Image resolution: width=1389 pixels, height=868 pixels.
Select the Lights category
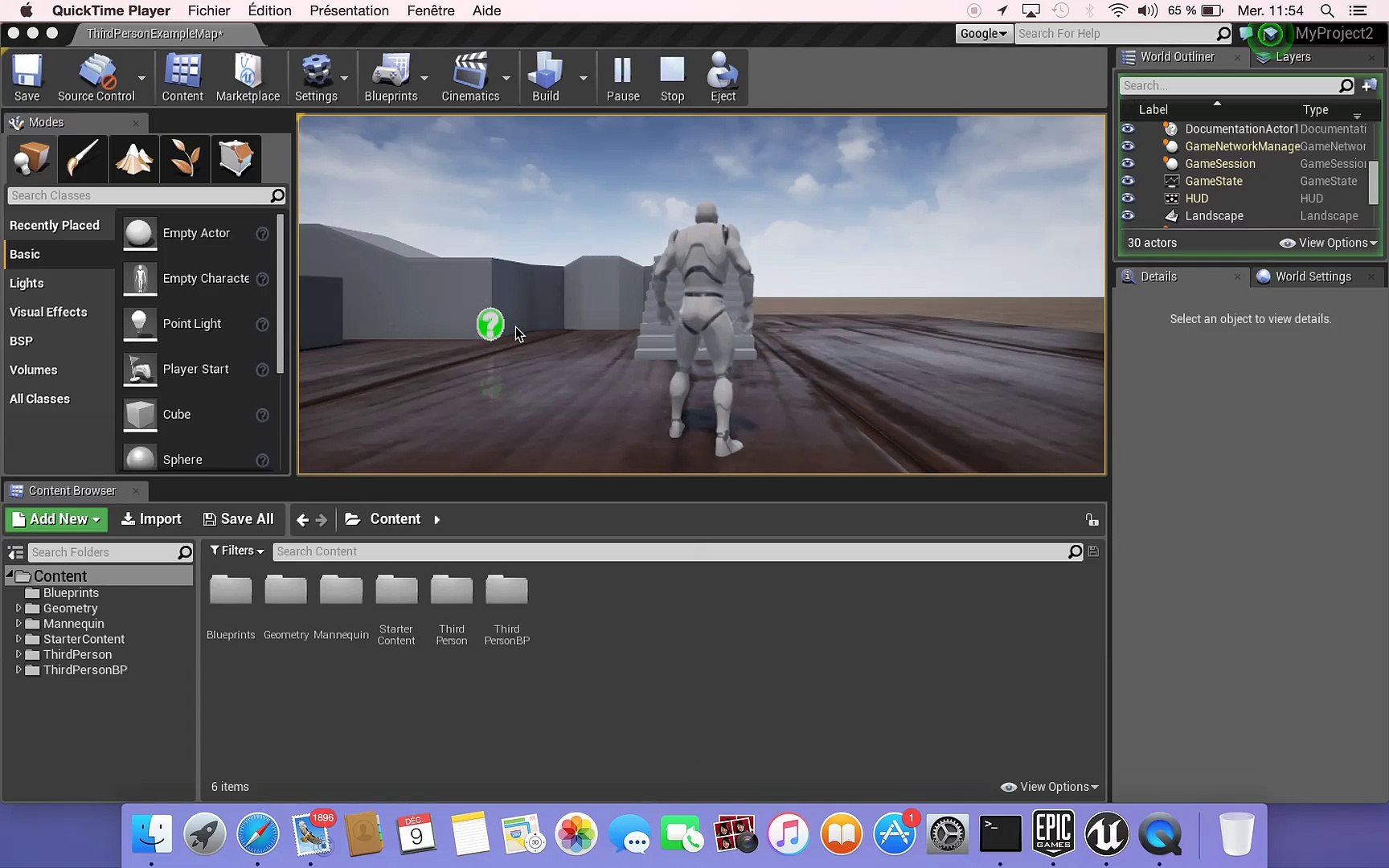click(27, 283)
